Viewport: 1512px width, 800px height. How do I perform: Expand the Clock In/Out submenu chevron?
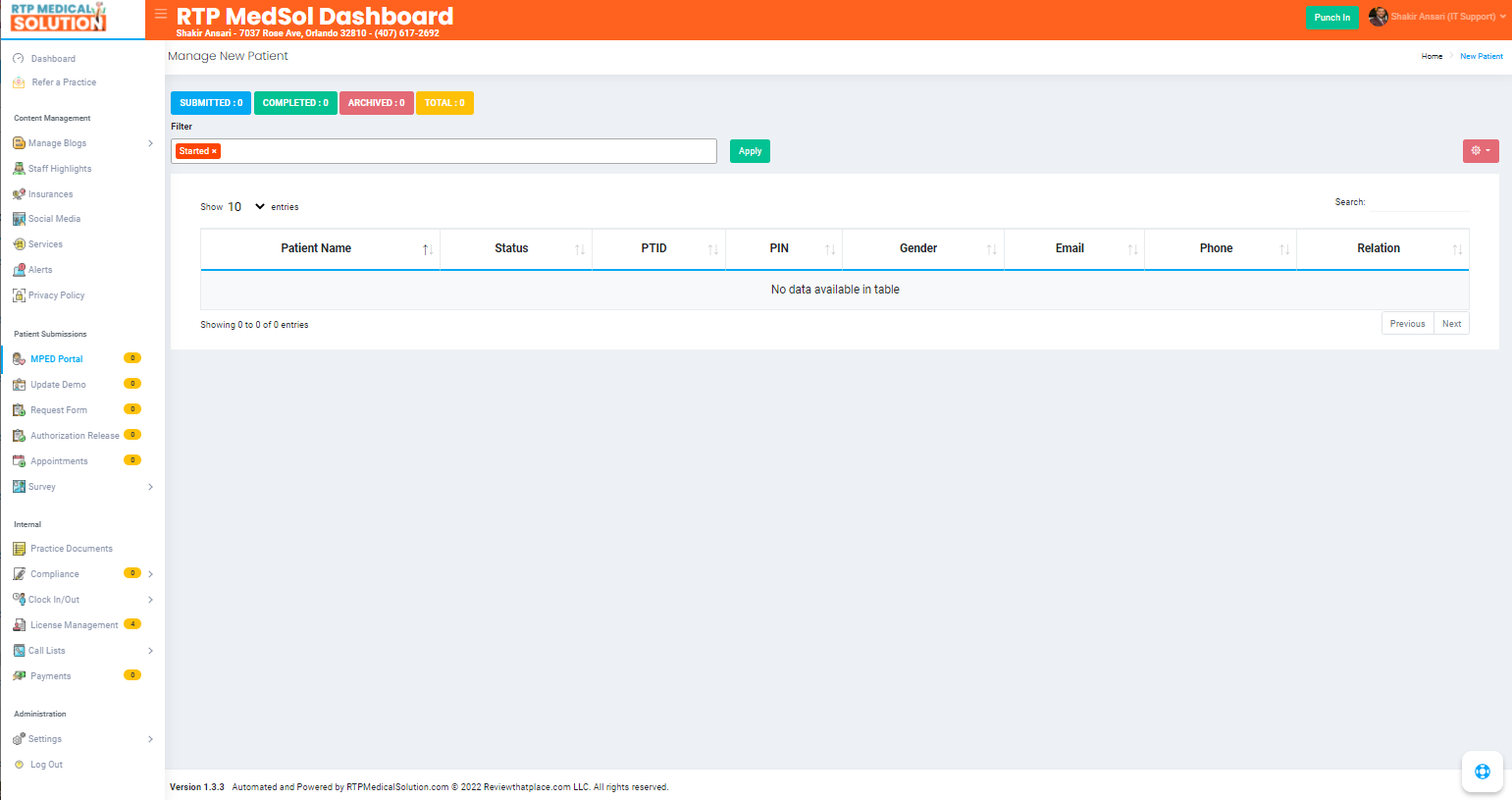(150, 600)
